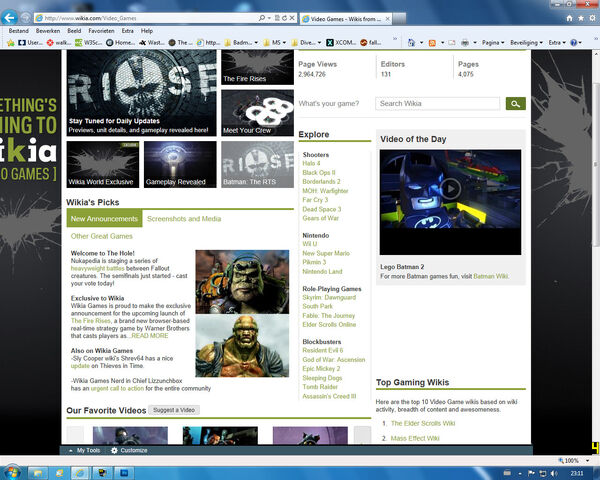Click the page vertical scrollbar thumb
Image resolution: width=600 pixels, height=480 pixels.
pyautogui.click(x=596, y=164)
